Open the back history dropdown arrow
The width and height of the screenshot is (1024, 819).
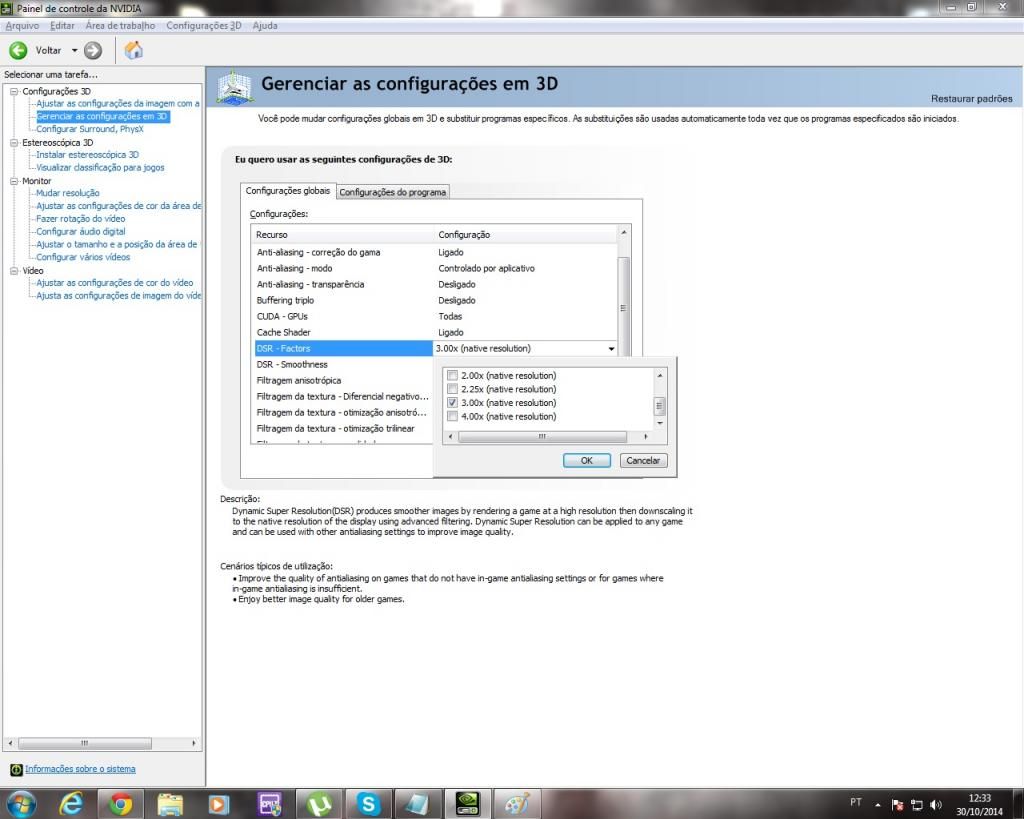point(74,50)
